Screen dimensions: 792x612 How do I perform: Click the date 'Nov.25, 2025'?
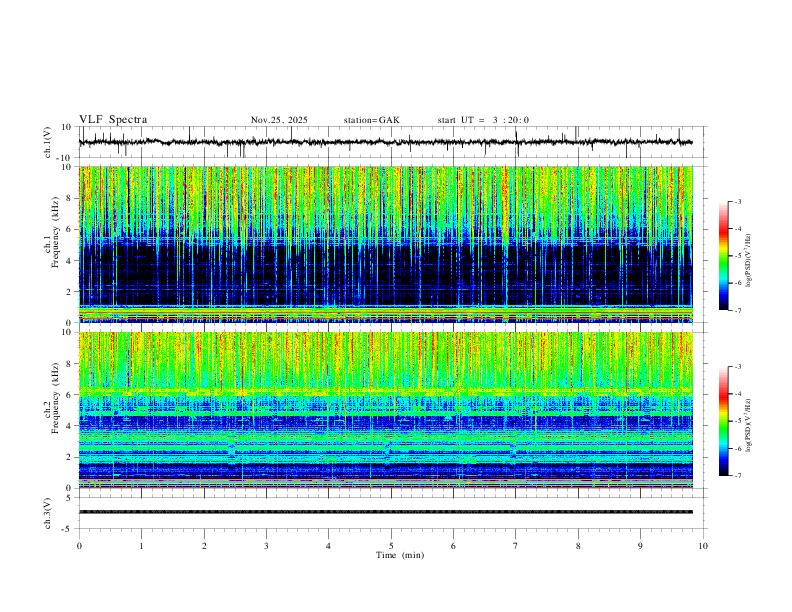click(x=279, y=120)
